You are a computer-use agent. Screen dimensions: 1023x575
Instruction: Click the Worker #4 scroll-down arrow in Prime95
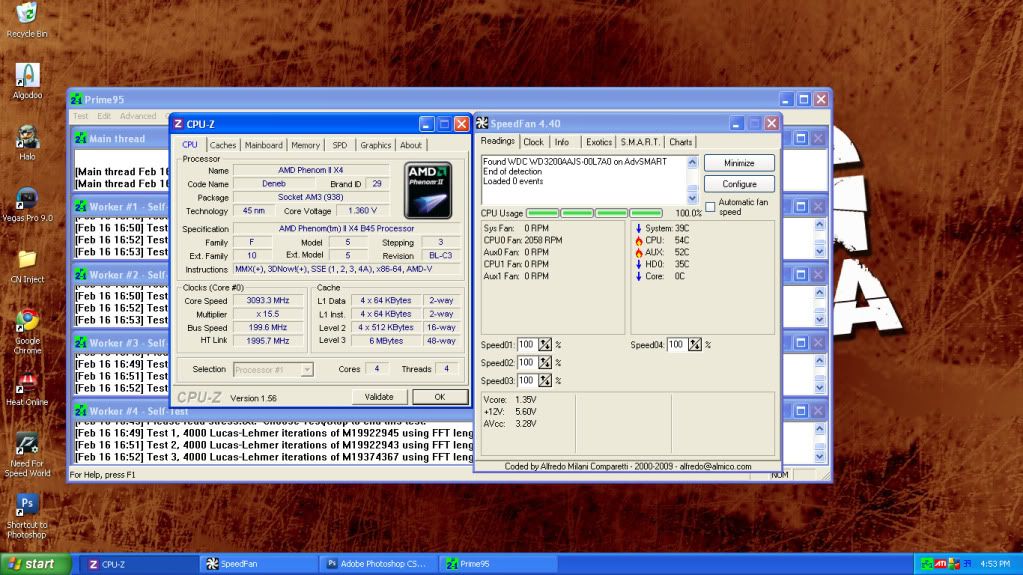click(x=819, y=456)
